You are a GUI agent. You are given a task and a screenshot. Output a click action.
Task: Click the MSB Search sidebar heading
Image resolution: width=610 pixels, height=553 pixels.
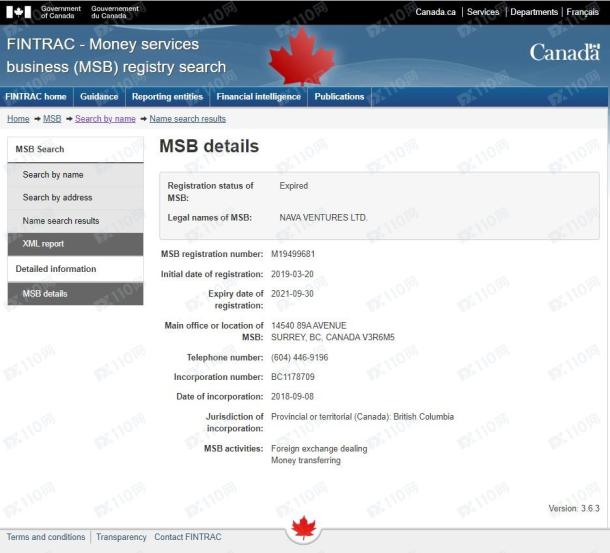[x=75, y=149]
